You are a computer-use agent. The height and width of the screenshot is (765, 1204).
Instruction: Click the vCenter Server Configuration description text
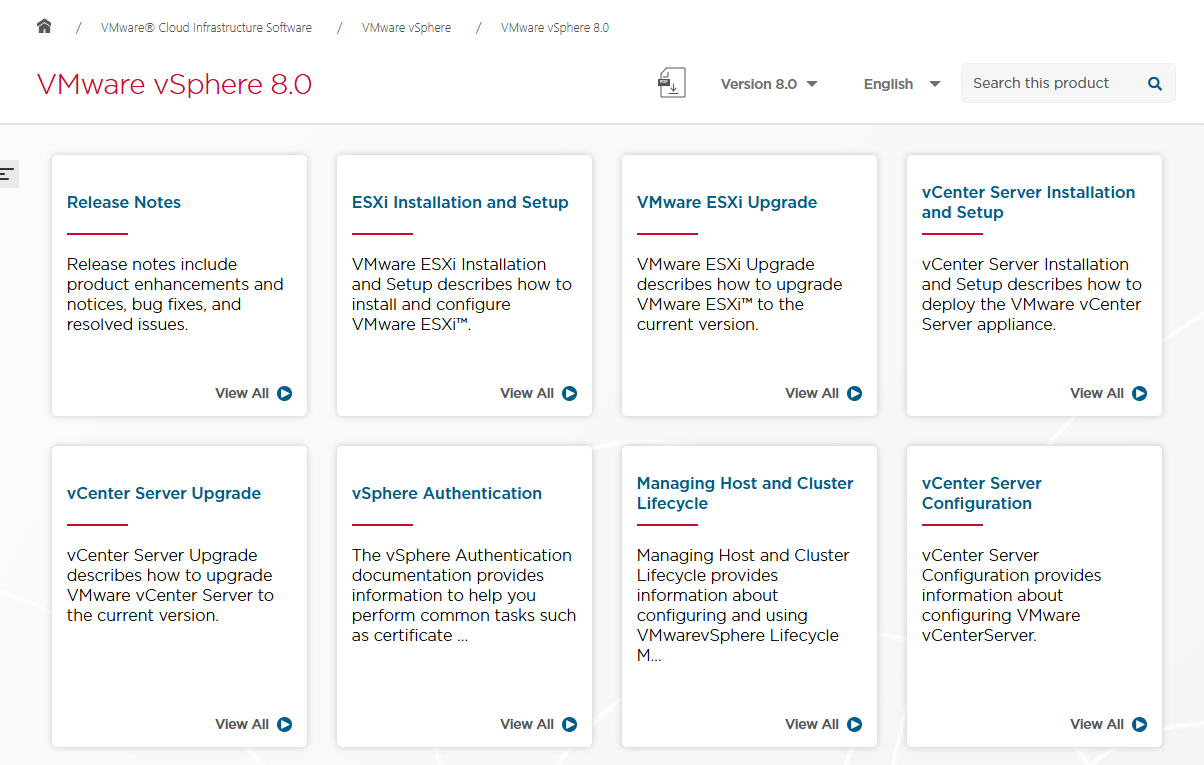pyautogui.click(x=1012, y=595)
